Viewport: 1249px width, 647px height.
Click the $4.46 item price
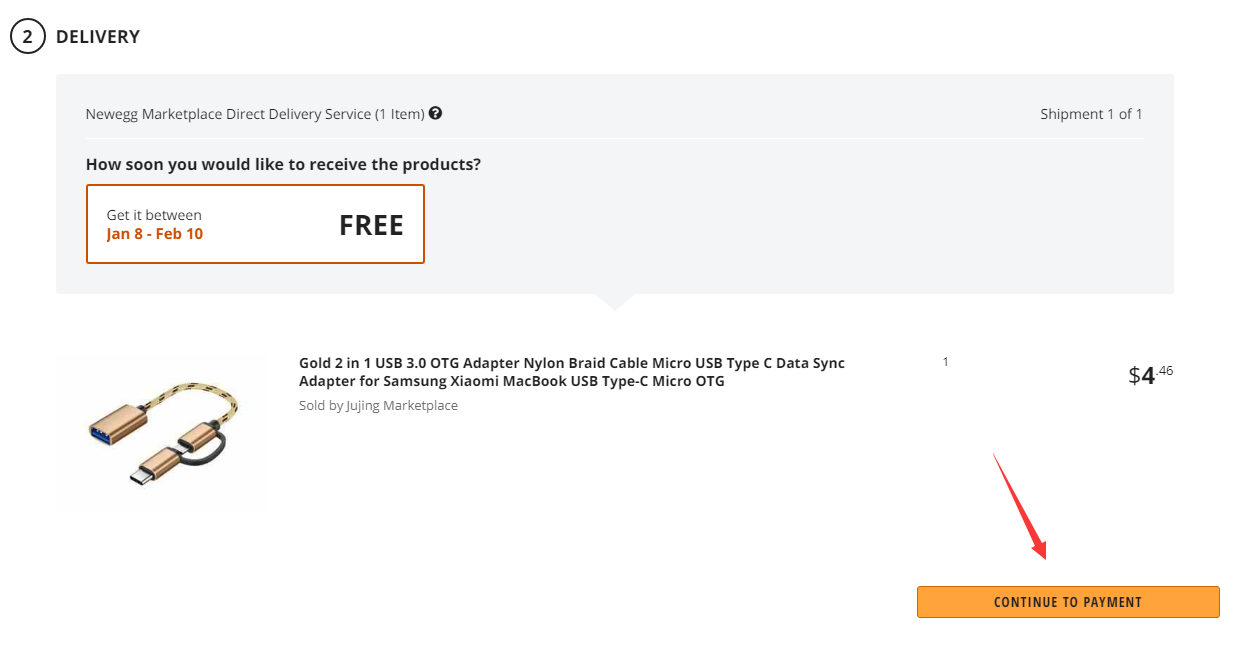tap(1150, 375)
